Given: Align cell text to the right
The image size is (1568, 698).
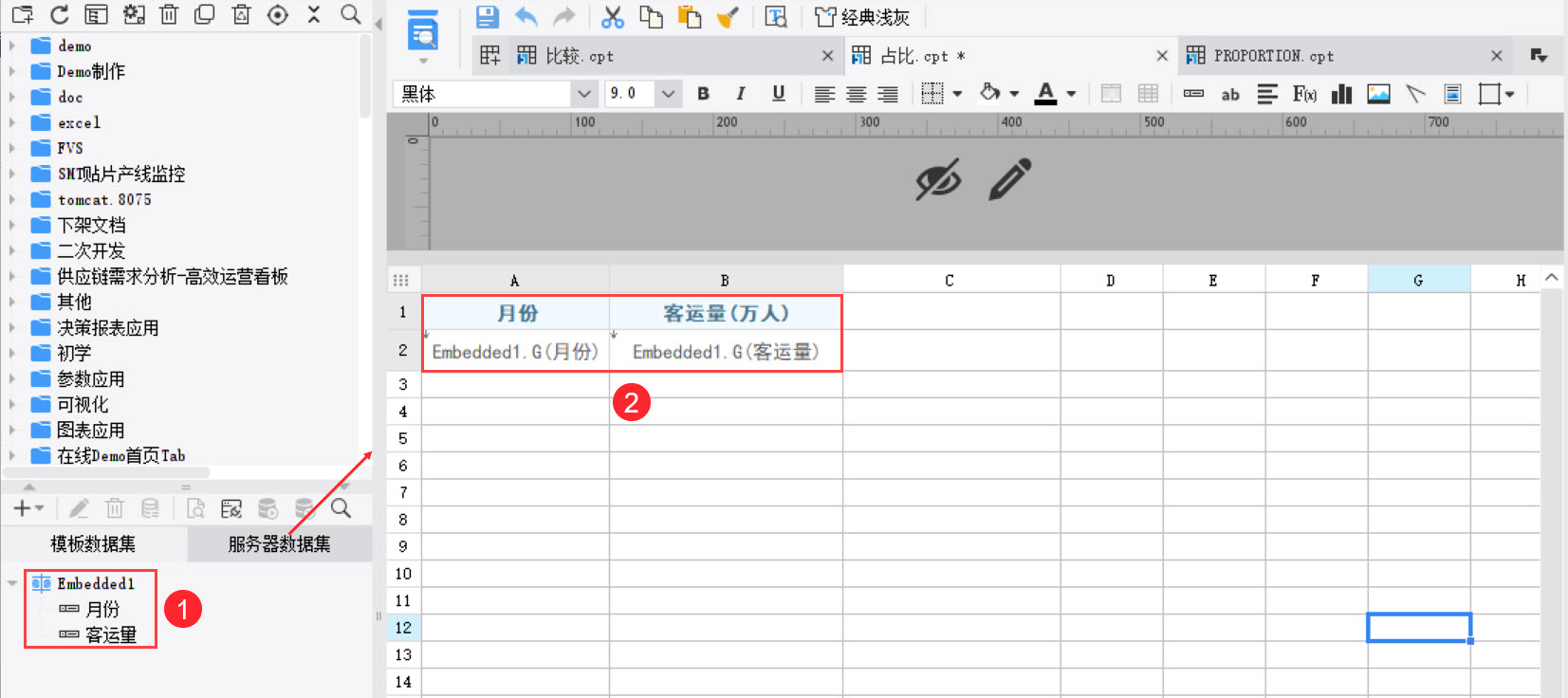Looking at the screenshot, I should click(887, 94).
